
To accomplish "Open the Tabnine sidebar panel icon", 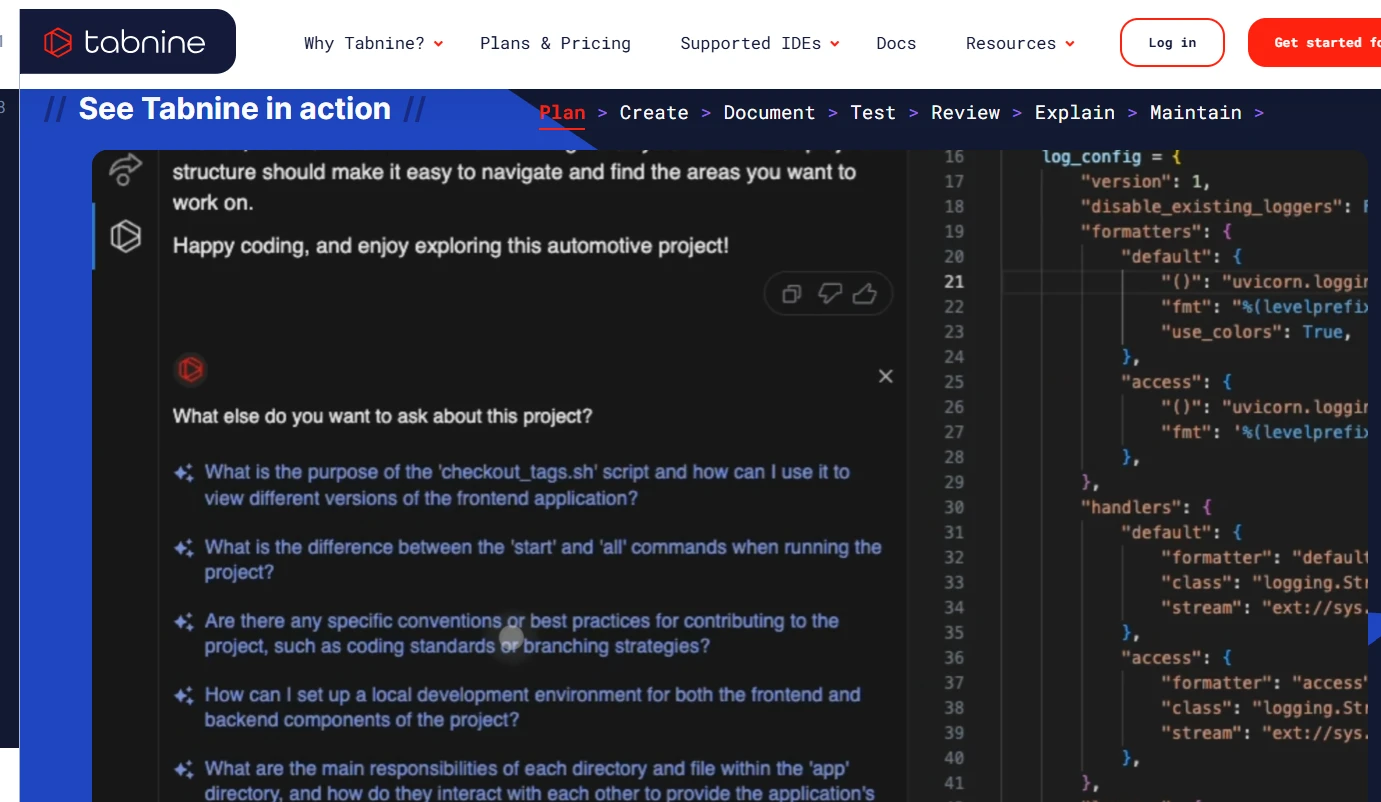I will coord(125,237).
